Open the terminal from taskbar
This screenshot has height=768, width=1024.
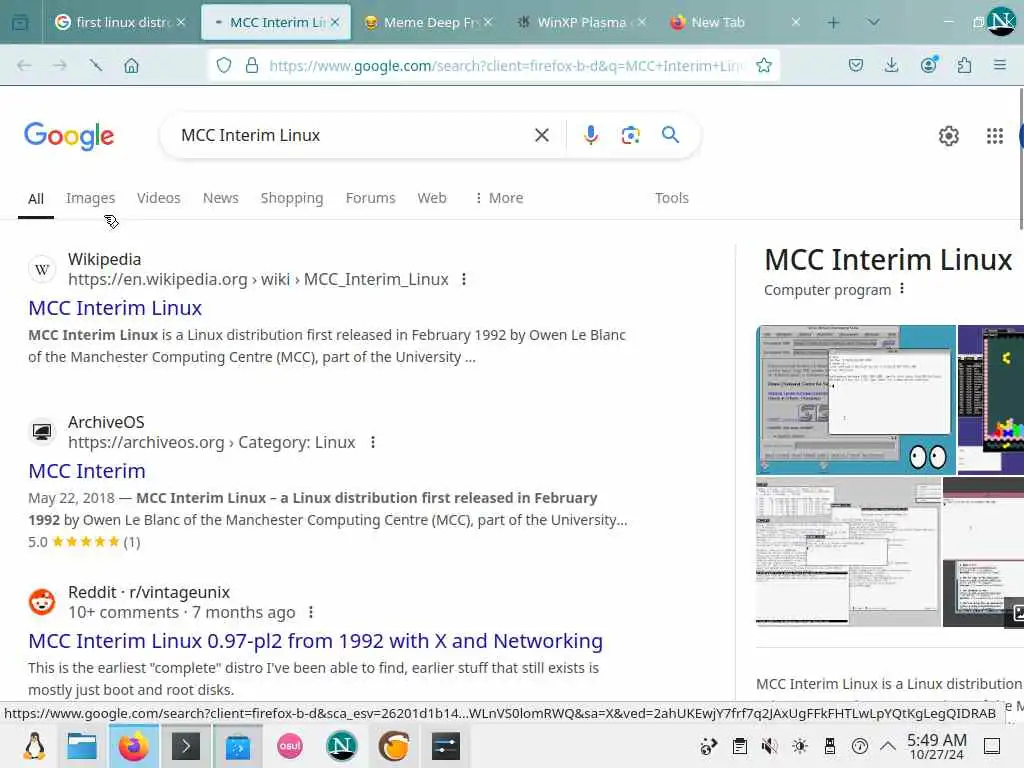(185, 746)
